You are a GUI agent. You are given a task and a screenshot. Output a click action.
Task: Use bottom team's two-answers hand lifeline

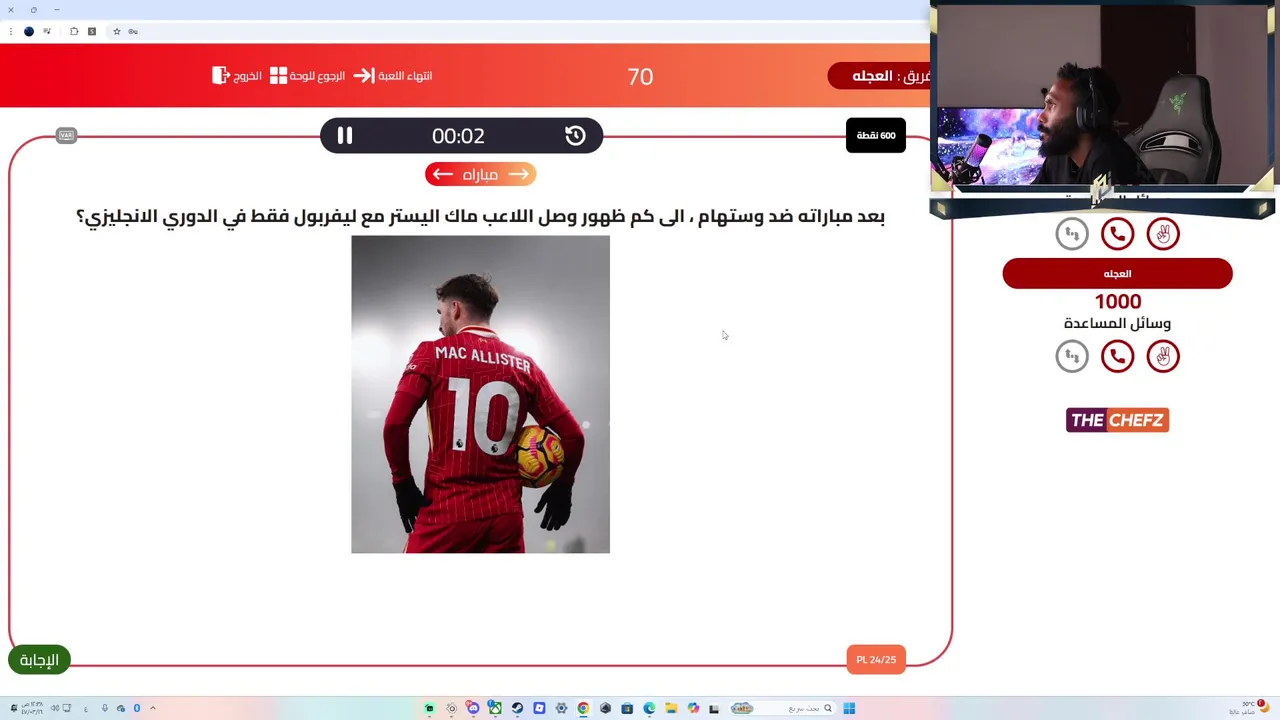pos(1163,356)
